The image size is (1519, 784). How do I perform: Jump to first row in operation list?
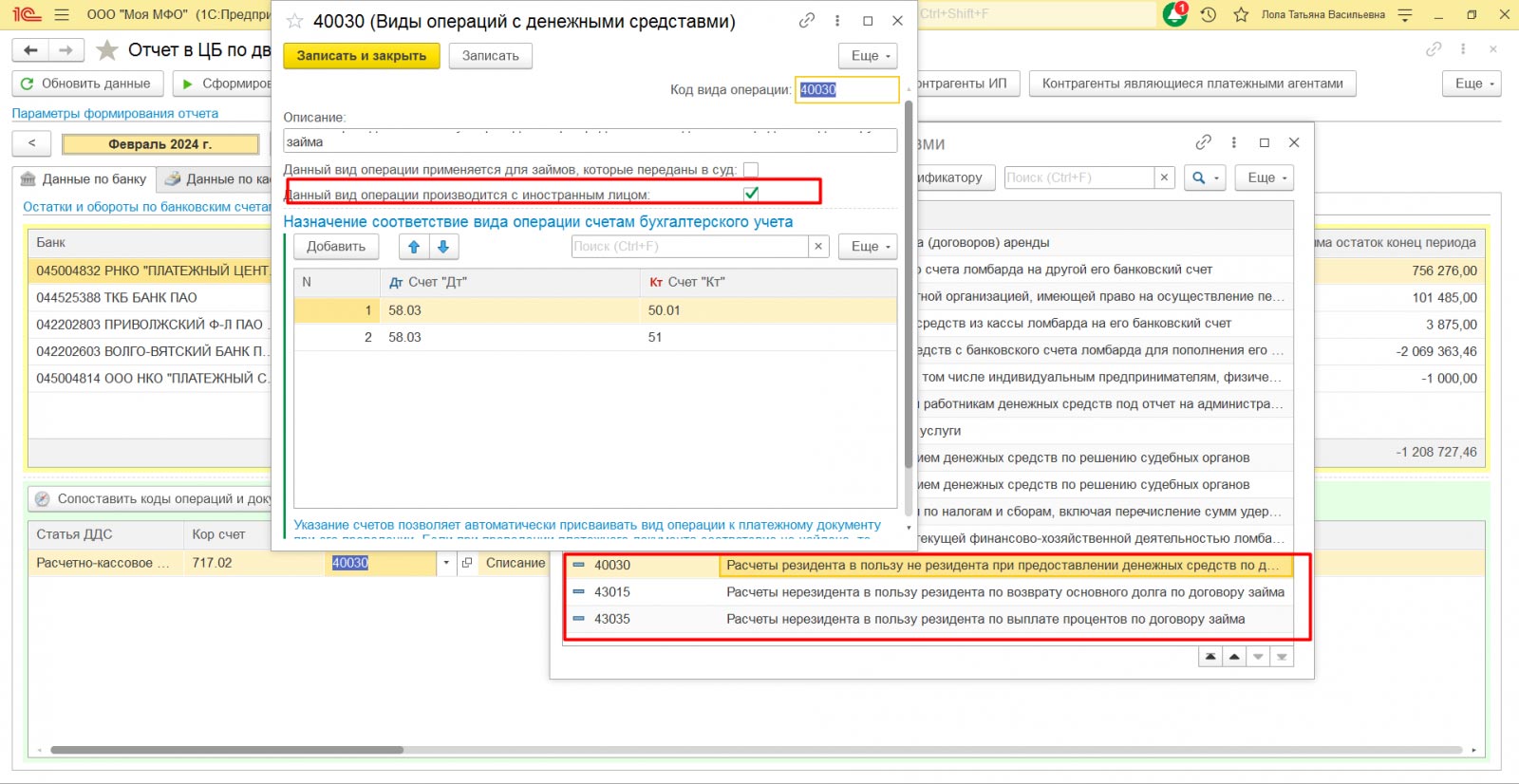[x=1210, y=657]
